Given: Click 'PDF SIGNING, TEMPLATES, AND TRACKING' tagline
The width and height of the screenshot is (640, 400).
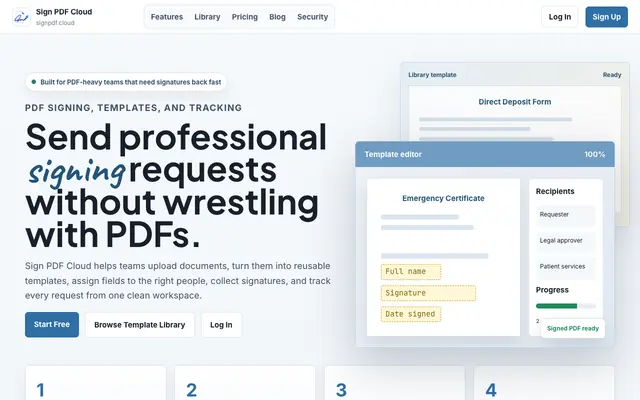Looking at the screenshot, I should (x=133, y=108).
